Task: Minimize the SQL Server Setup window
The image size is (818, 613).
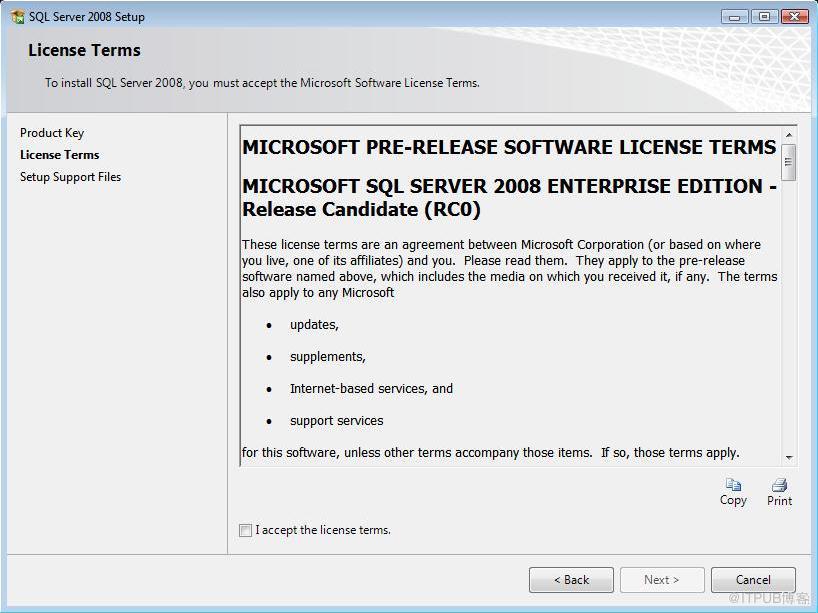Action: (735, 17)
